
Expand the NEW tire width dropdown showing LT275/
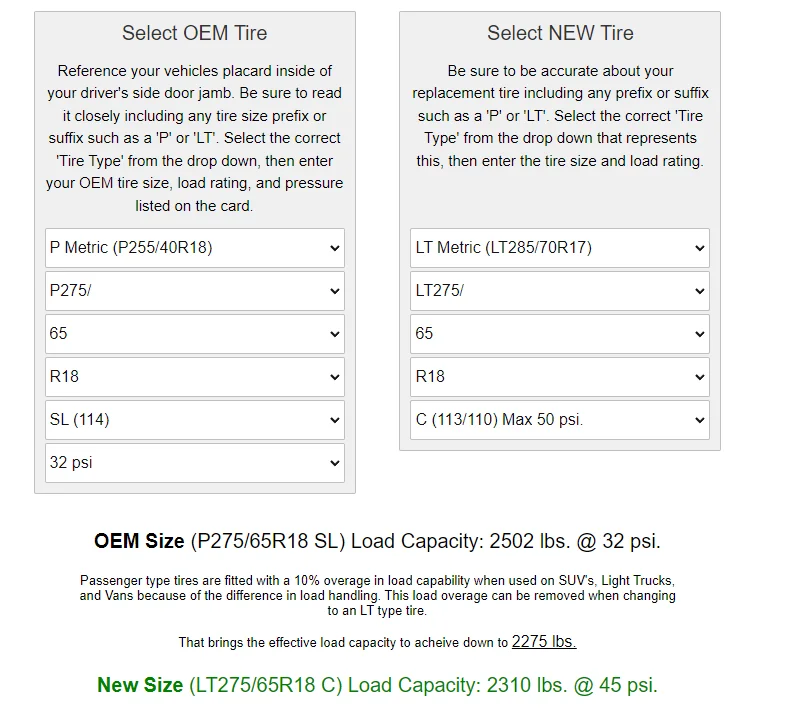[x=559, y=291]
